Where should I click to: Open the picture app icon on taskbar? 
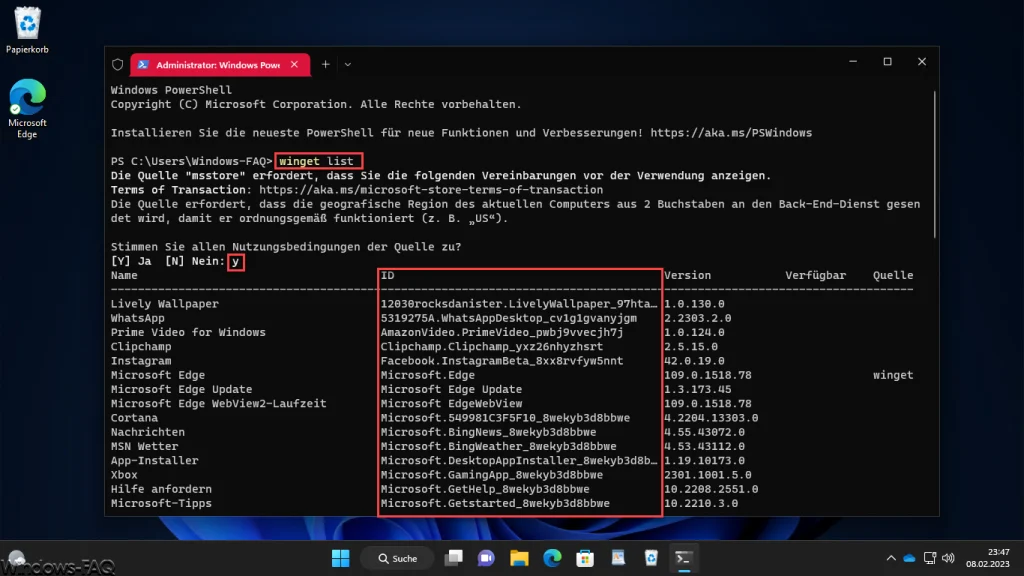tap(618, 558)
